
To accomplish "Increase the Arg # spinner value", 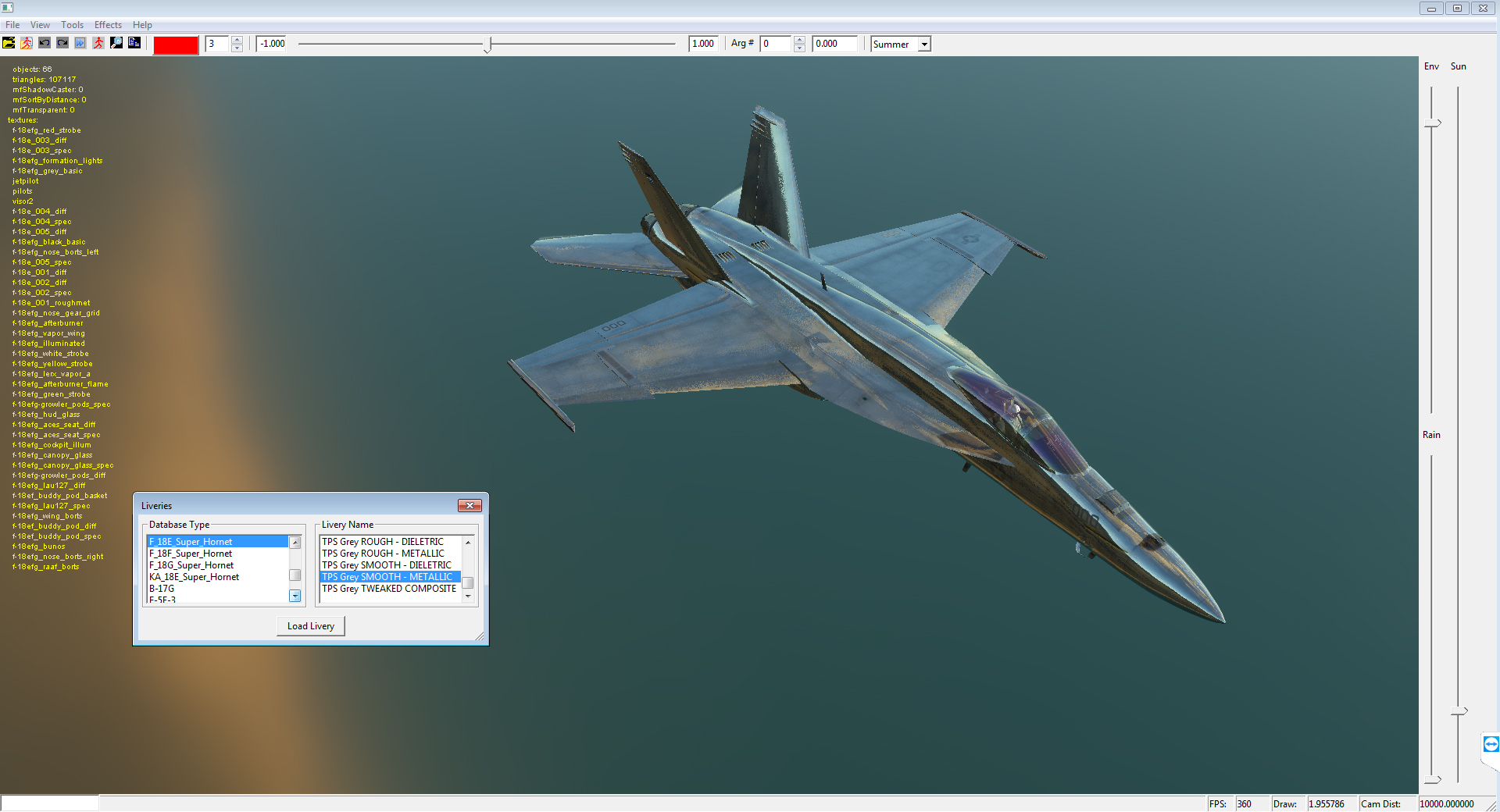I will click(x=799, y=40).
